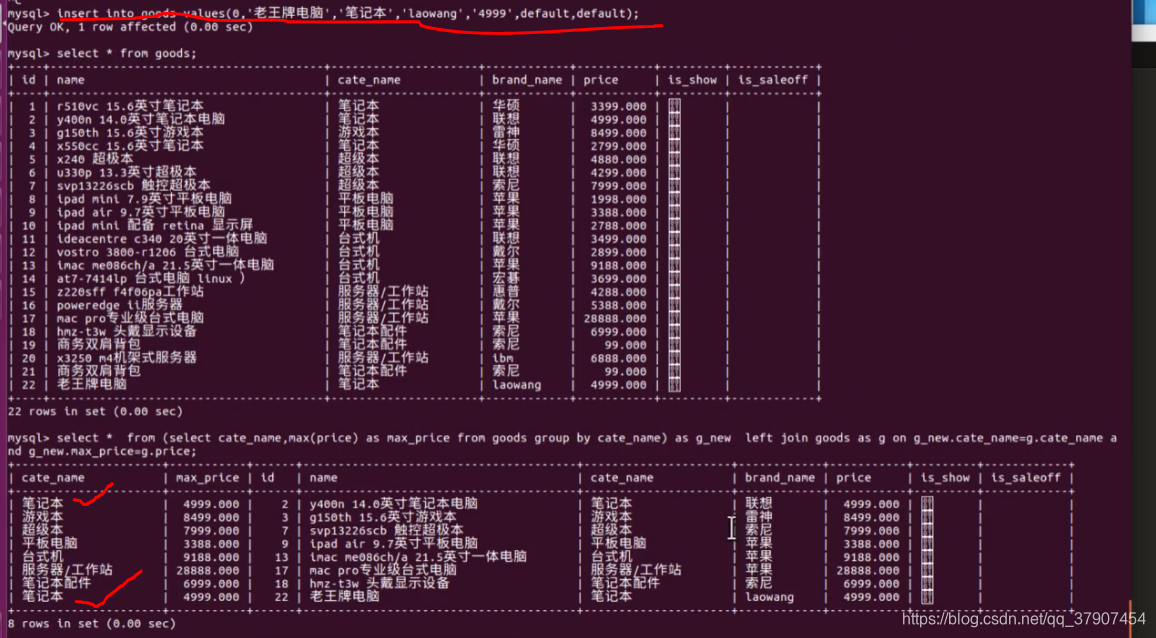1156x638 pixels.
Task: Click brand name 'ibm'
Action: 503,358
